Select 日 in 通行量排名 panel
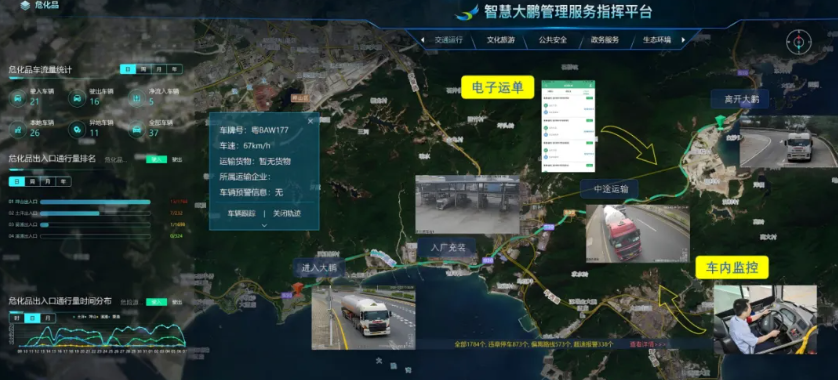838x380 pixels. [x=17, y=182]
